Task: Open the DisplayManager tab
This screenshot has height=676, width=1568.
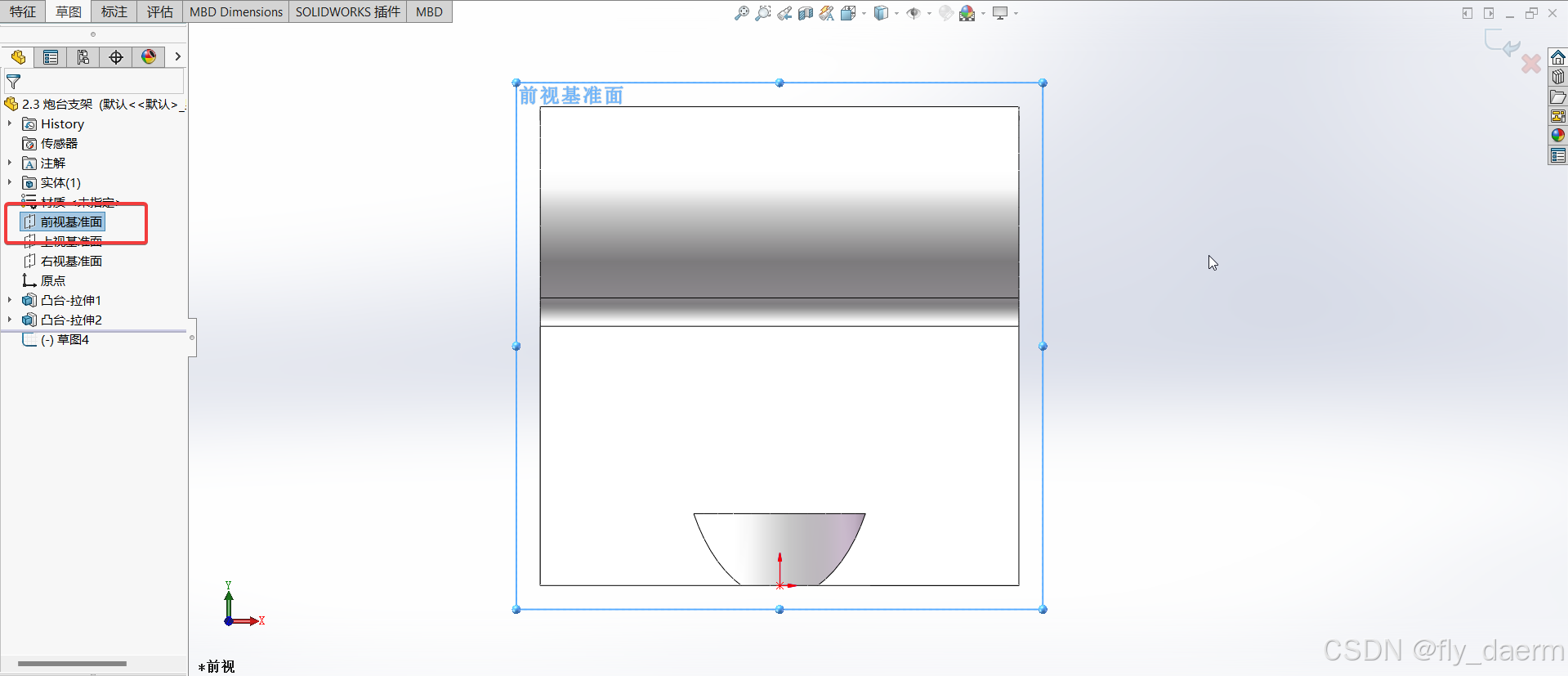Action: pyautogui.click(x=149, y=56)
